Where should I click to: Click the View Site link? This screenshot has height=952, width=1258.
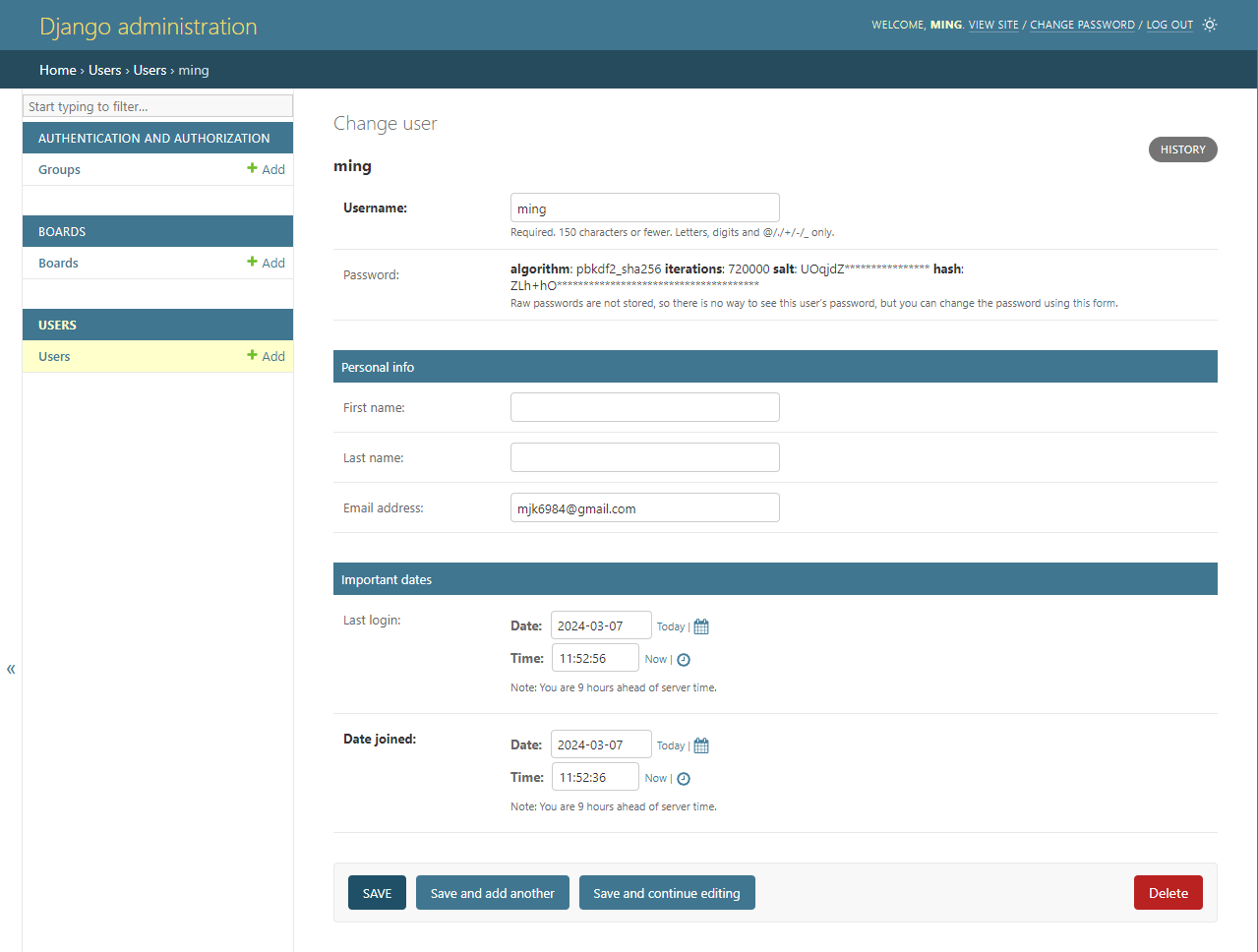[993, 25]
